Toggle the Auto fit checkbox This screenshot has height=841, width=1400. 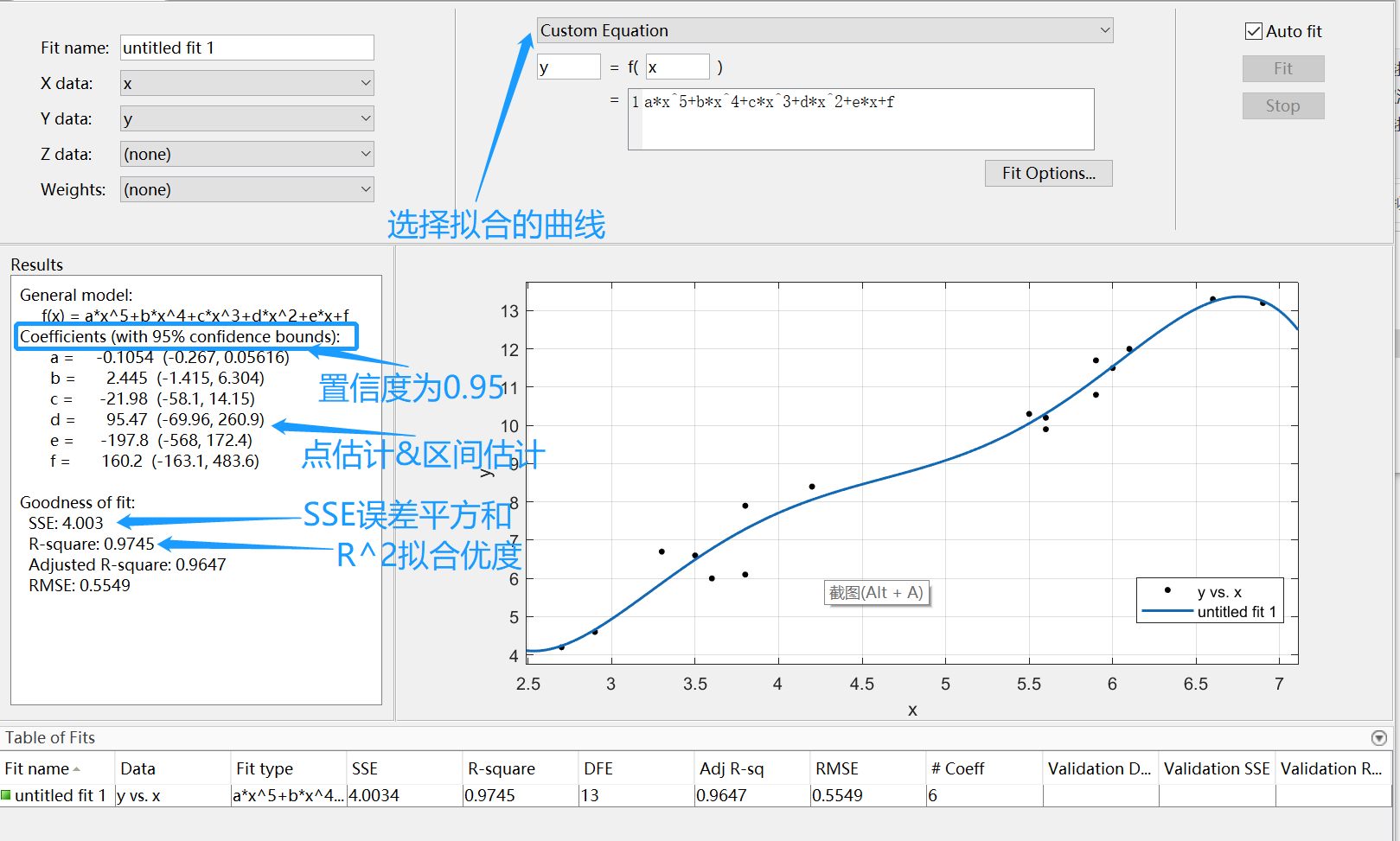1253,31
